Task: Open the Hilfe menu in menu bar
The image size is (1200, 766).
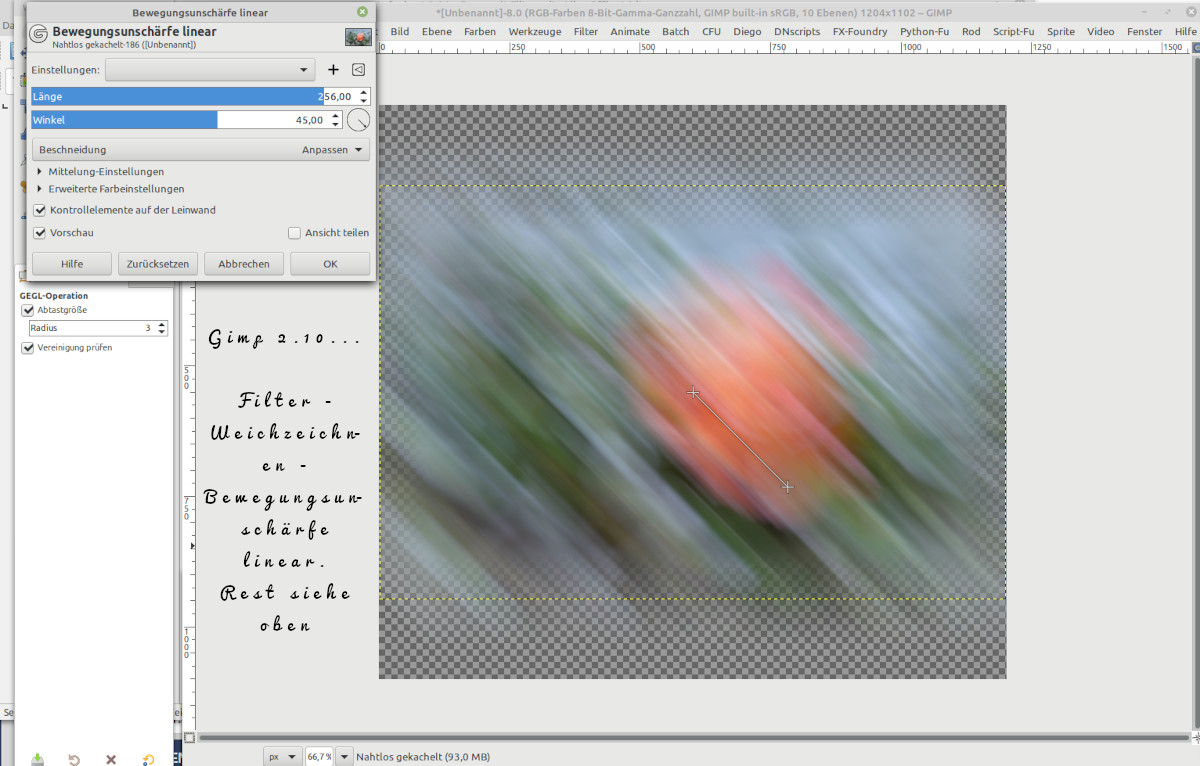Action: click(x=1185, y=31)
